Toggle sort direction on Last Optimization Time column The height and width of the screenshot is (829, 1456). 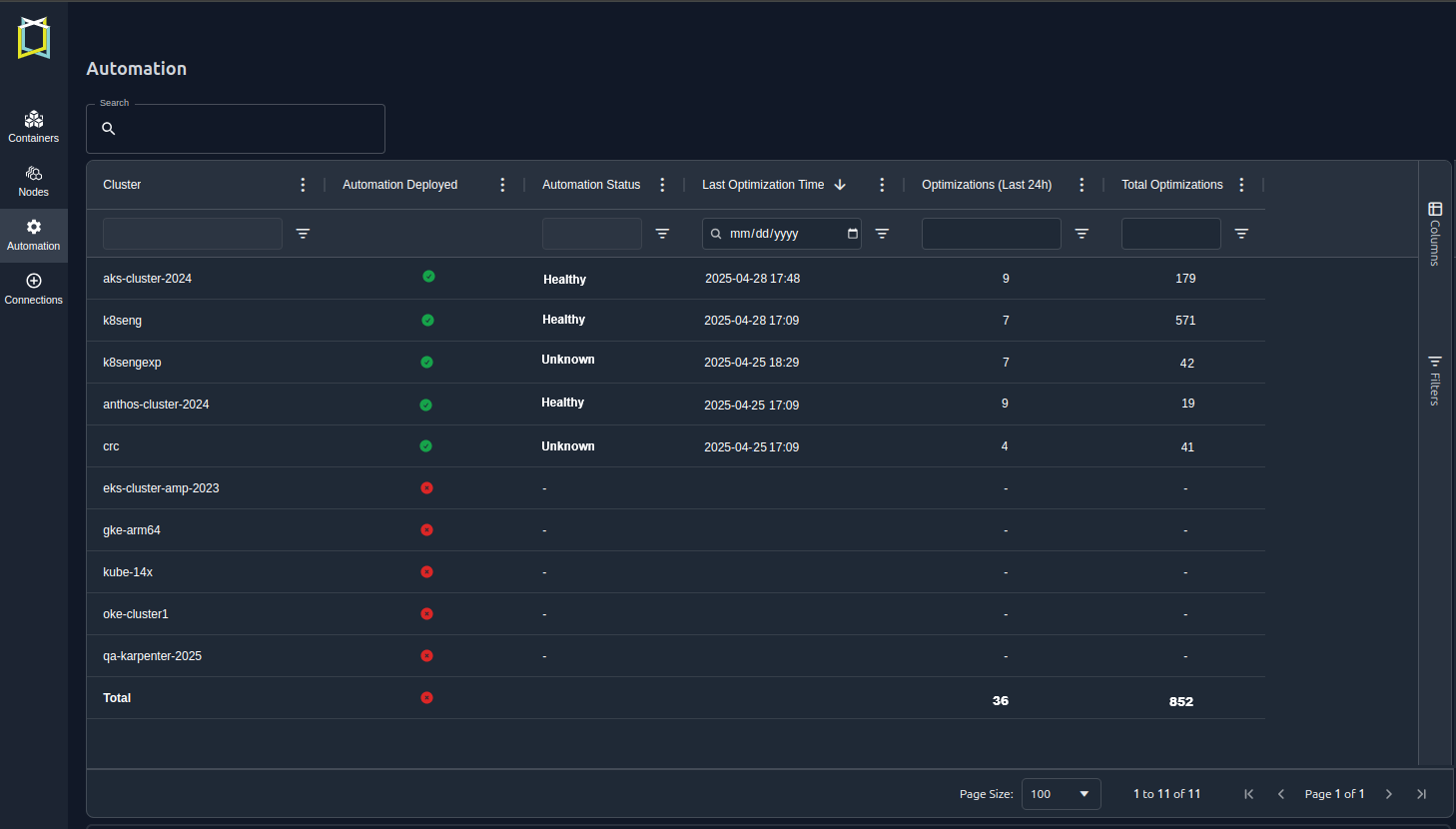click(x=840, y=184)
